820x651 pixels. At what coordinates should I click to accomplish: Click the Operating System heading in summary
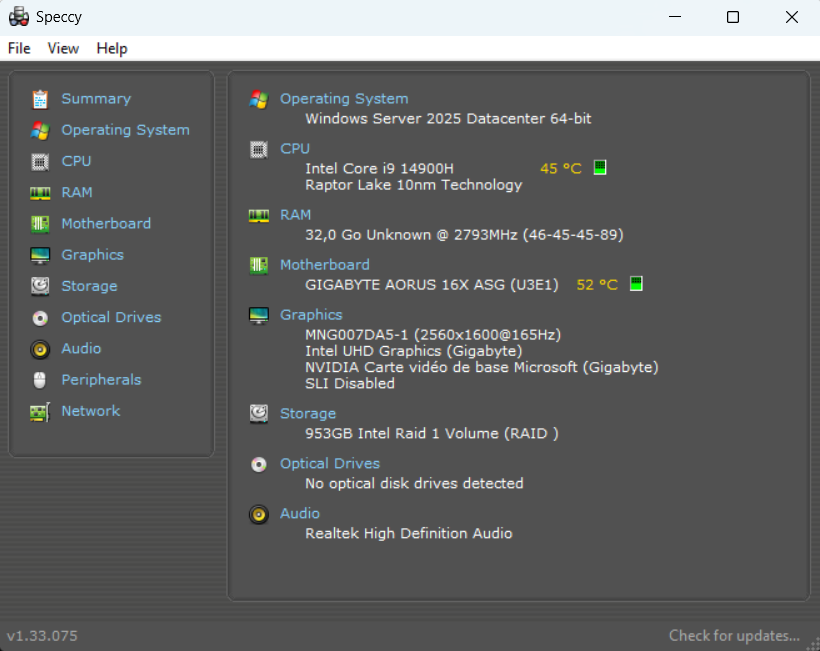tap(344, 99)
